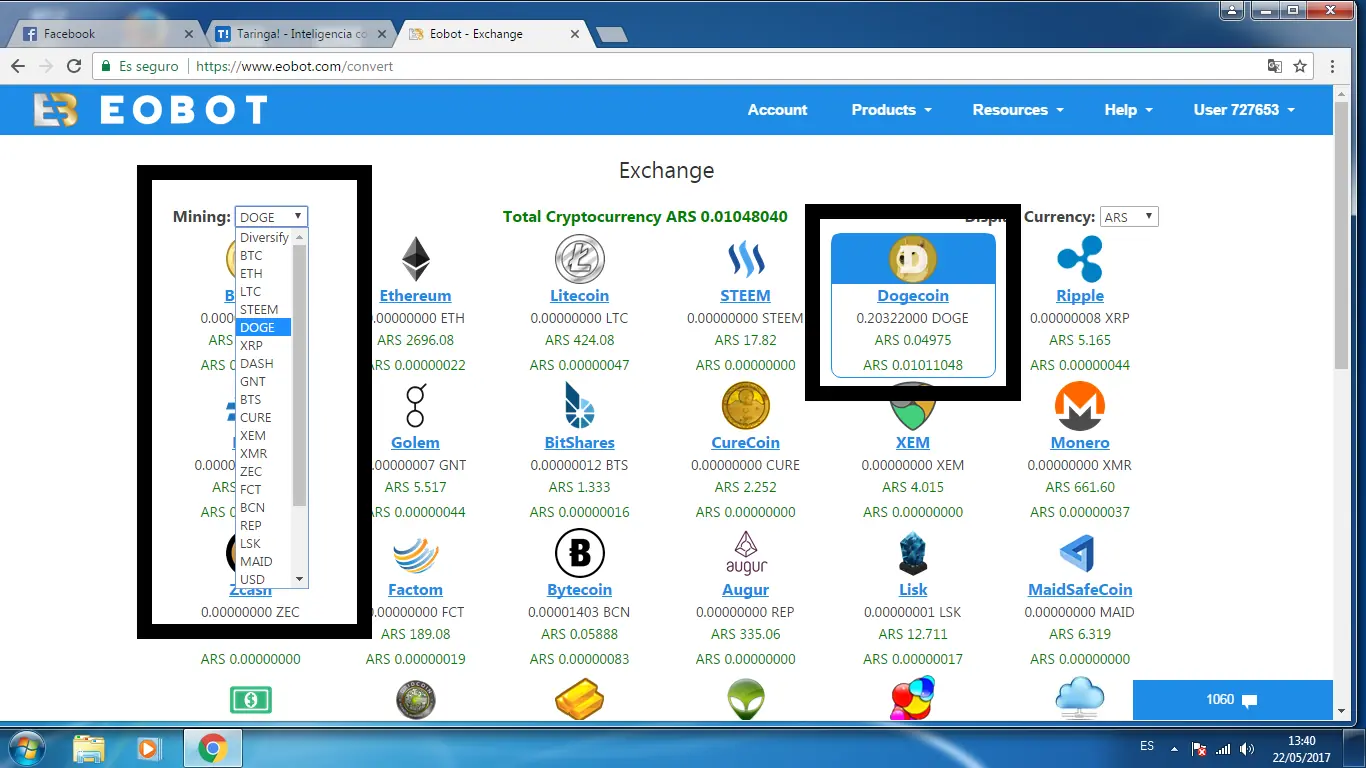Pick LTC from the Mining list
The height and width of the screenshot is (768, 1366).
[264, 292]
